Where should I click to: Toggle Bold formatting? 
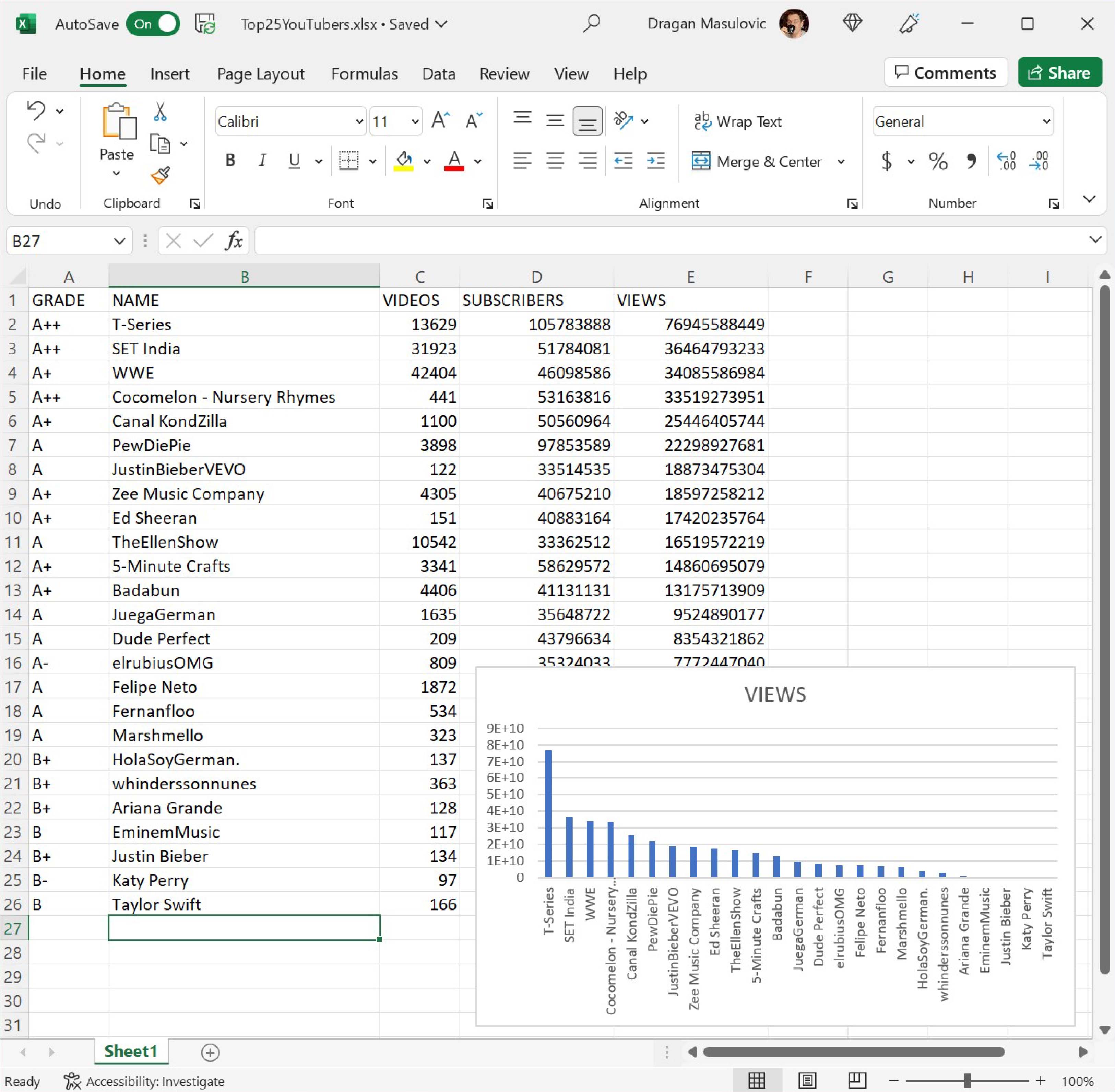(x=230, y=161)
